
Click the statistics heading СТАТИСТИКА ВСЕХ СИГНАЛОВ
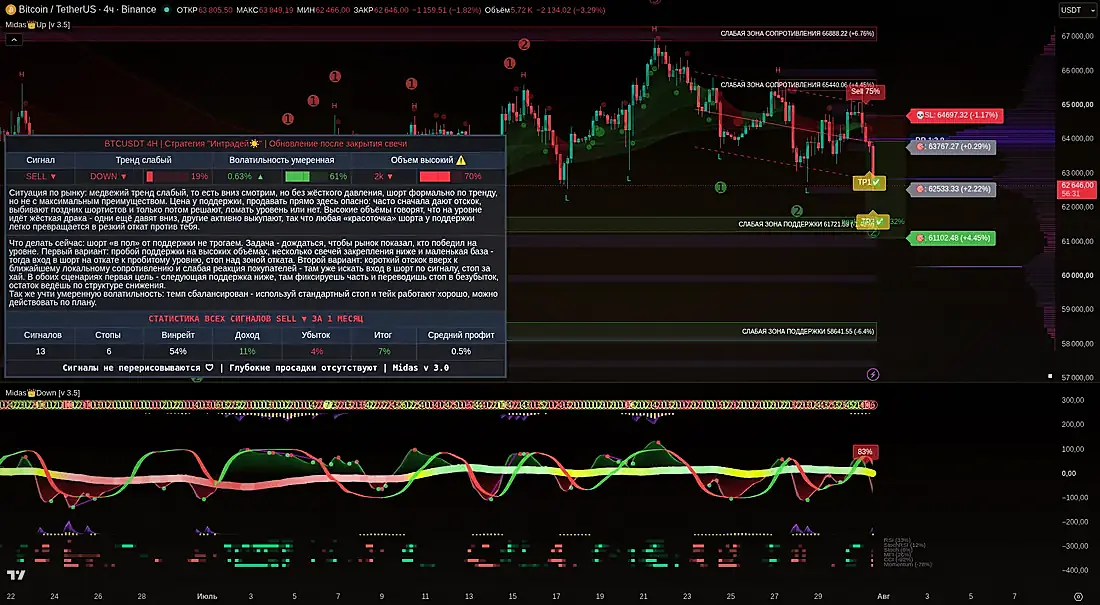[x=255, y=319]
